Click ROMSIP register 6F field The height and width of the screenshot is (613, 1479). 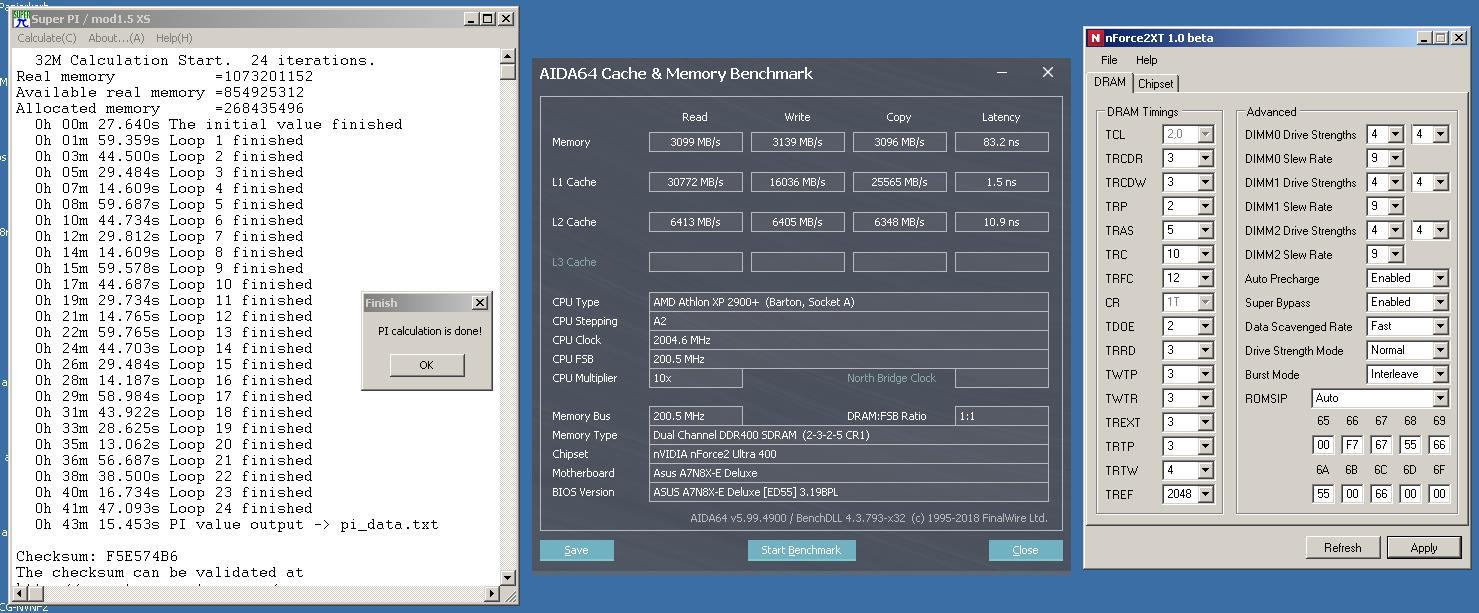point(1439,493)
